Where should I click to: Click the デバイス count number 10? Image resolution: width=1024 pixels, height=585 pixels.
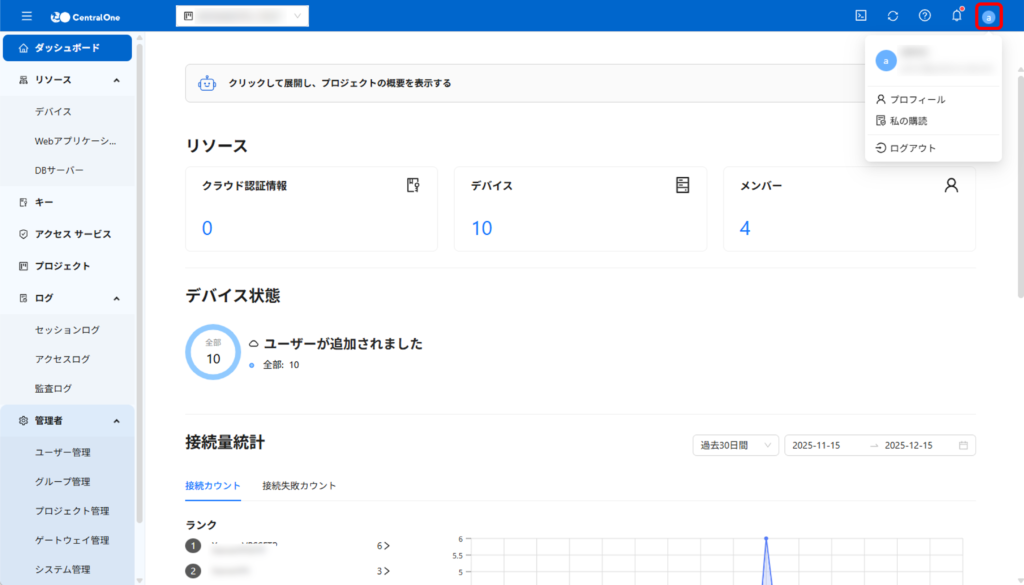tap(482, 229)
